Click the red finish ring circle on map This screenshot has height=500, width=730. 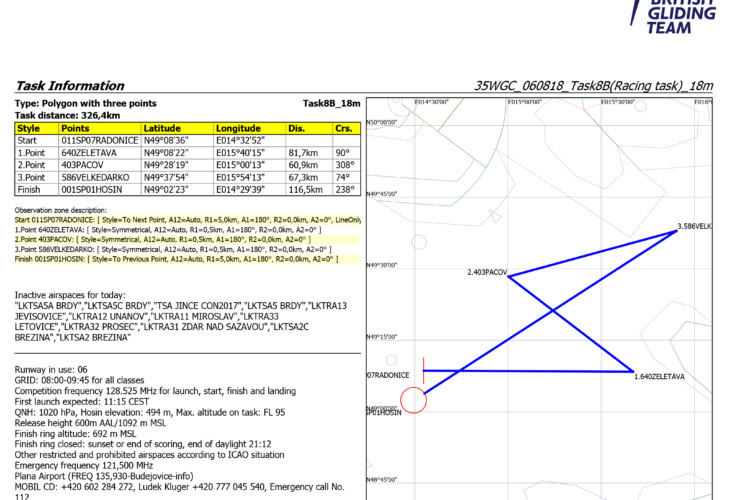coord(414,400)
